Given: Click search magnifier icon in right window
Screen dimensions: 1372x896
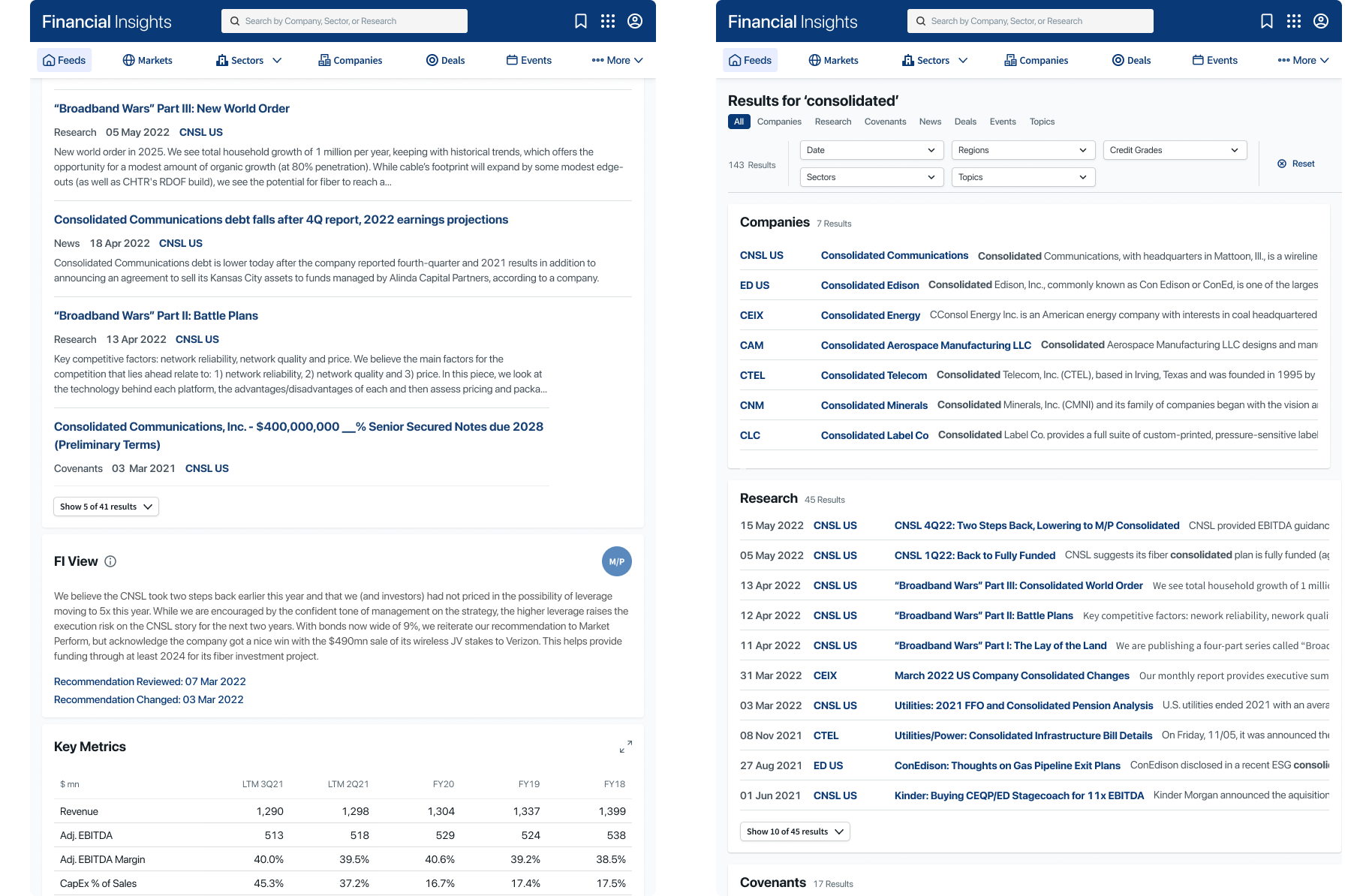Looking at the screenshot, I should tap(921, 21).
